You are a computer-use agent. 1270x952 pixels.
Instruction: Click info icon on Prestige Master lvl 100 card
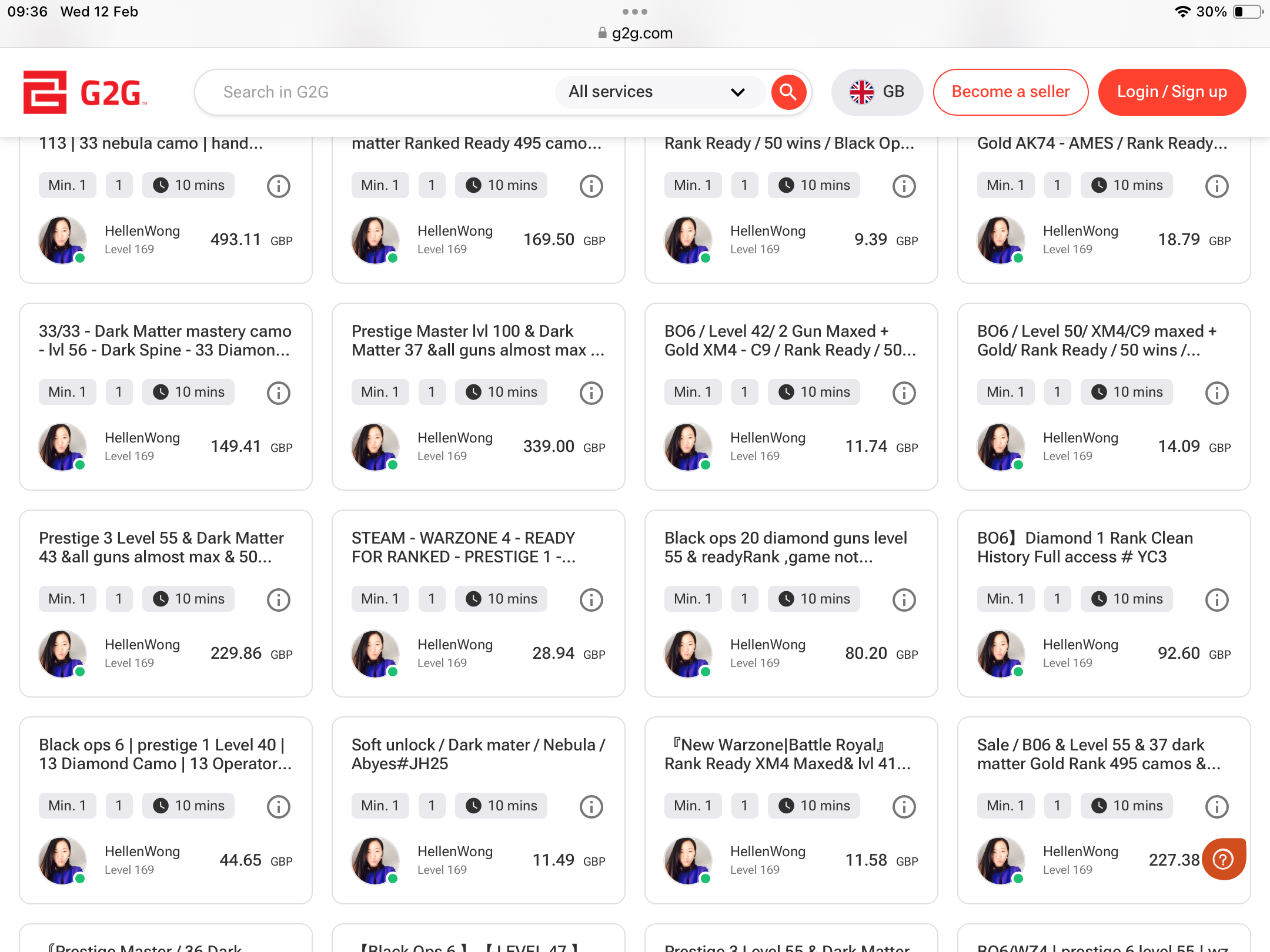[591, 393]
